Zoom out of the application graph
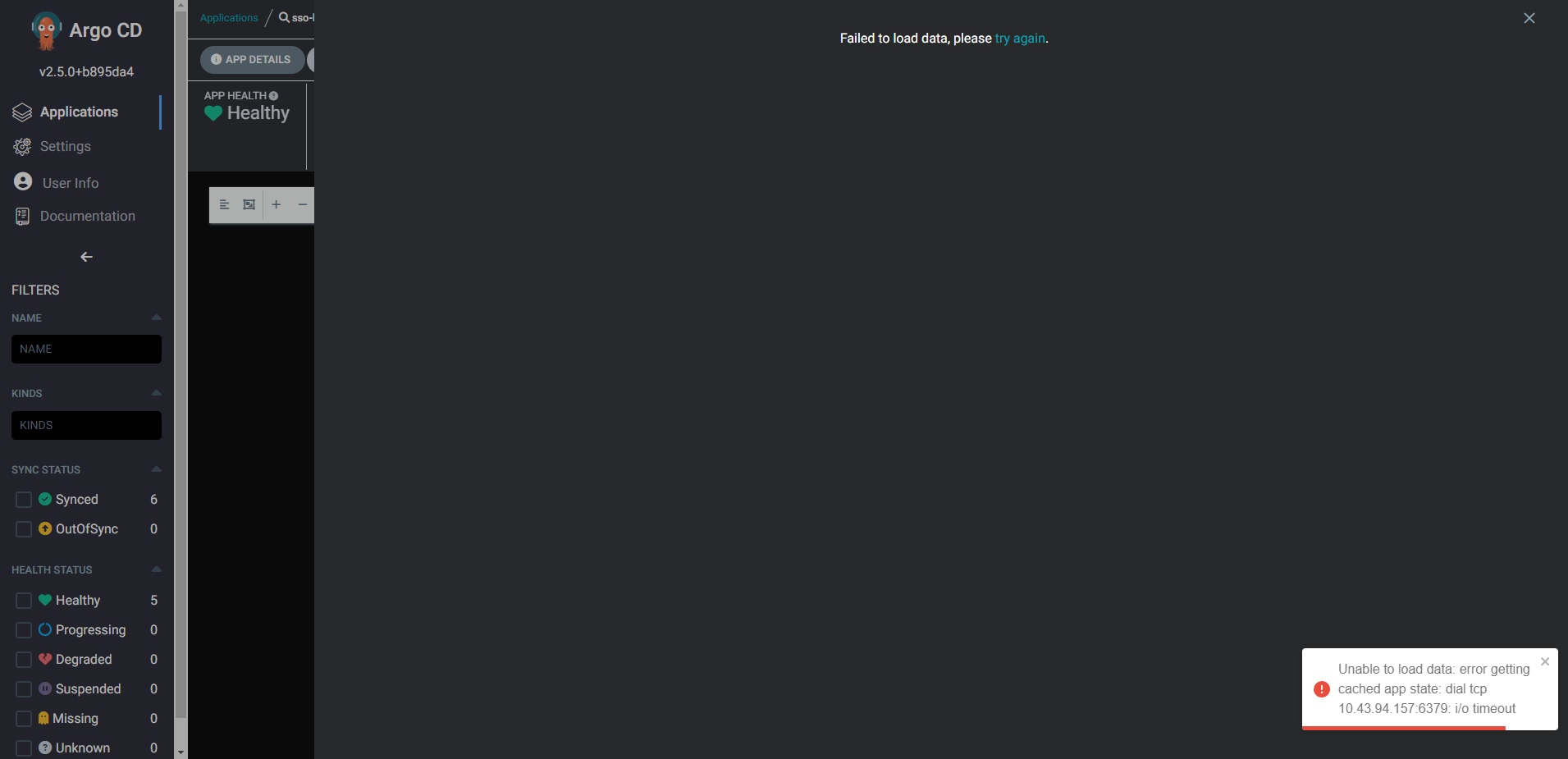The width and height of the screenshot is (1568, 759). point(302,204)
